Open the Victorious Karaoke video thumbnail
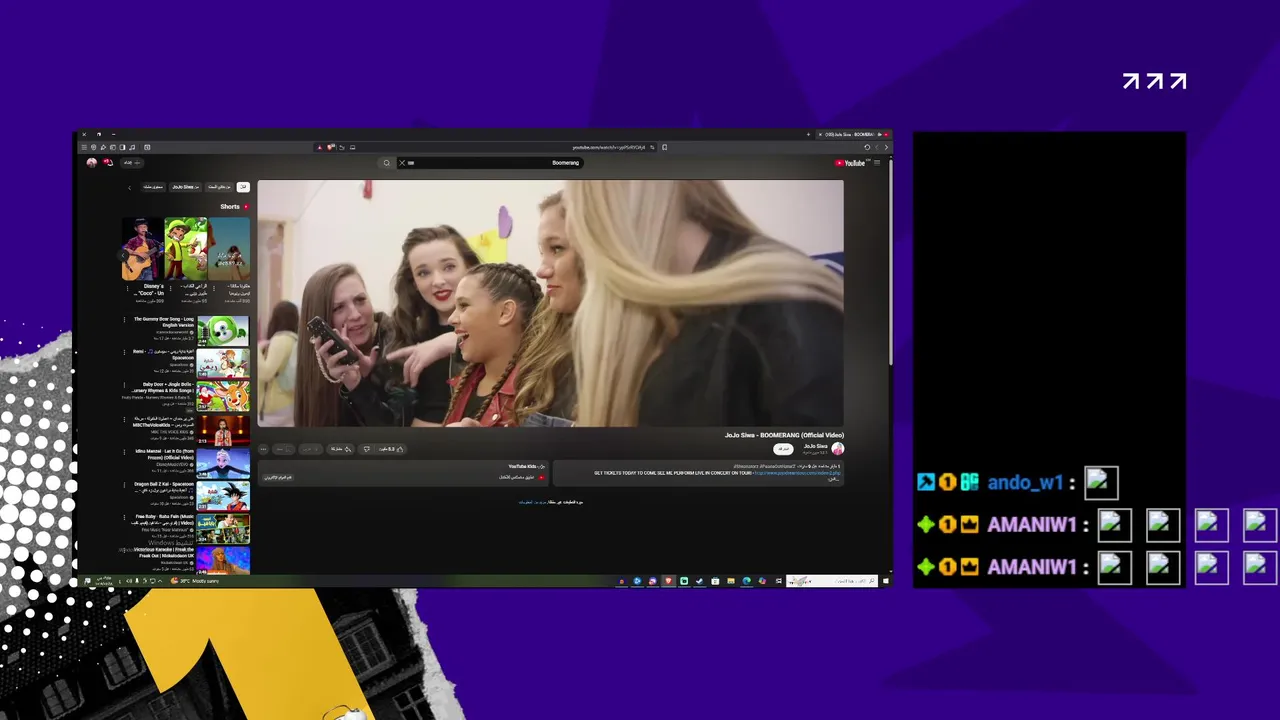The image size is (1280, 720). (223, 560)
